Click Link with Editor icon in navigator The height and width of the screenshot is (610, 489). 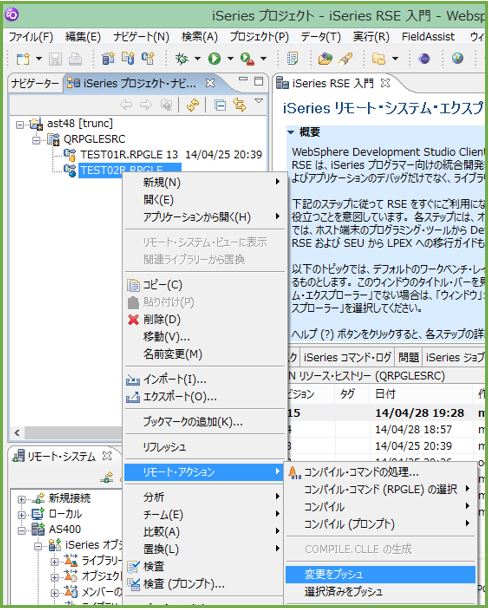[x=240, y=104]
